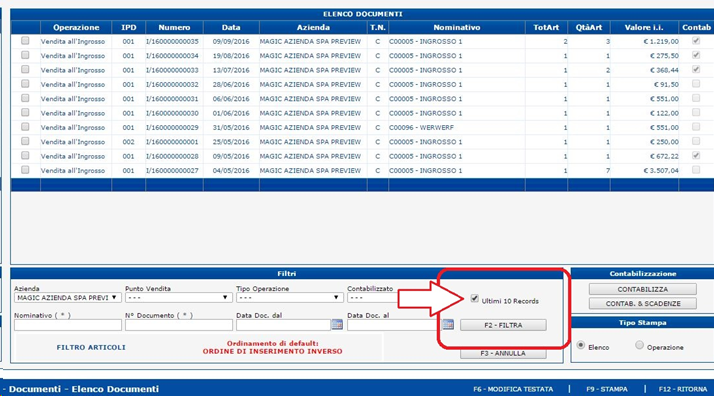Choose F6 - MODIFICA TESTATA in footer
This screenshot has width=714, height=396.
click(x=513, y=389)
